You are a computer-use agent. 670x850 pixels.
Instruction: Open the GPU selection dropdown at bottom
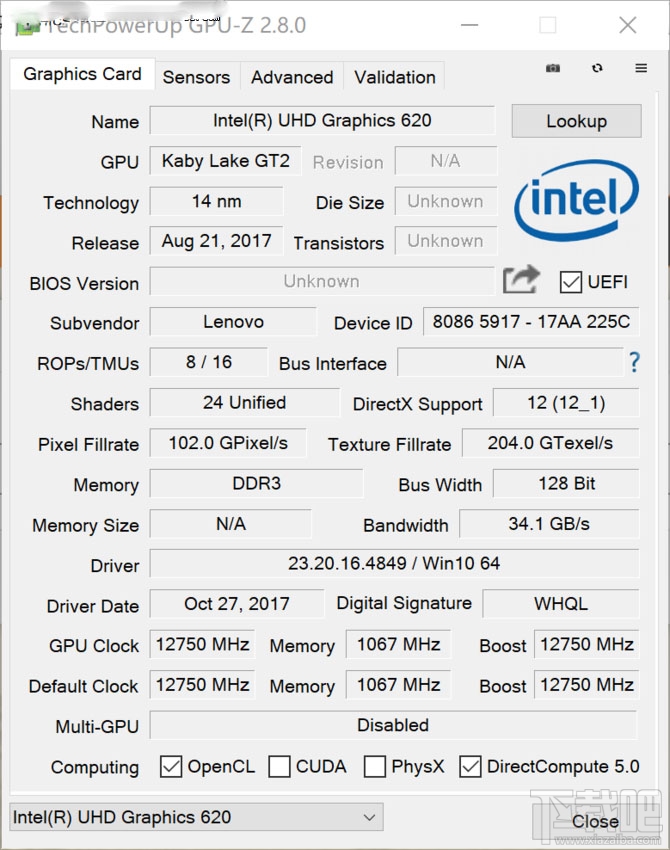[195, 817]
